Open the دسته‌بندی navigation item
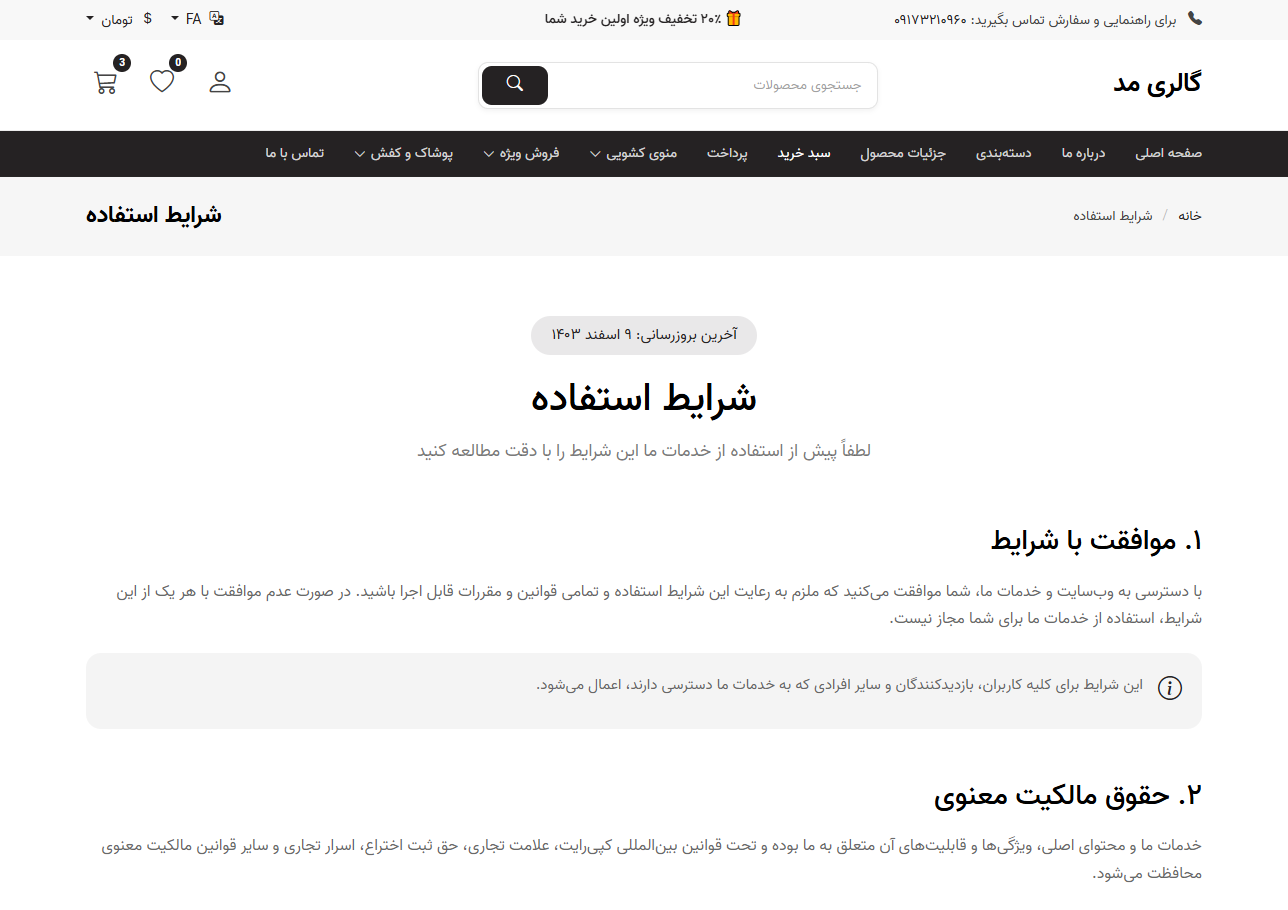 pos(1003,153)
